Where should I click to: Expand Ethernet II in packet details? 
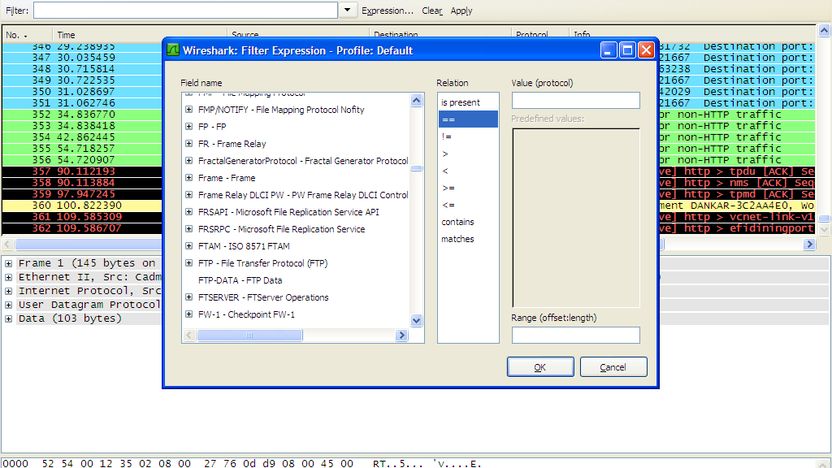[x=8, y=277]
